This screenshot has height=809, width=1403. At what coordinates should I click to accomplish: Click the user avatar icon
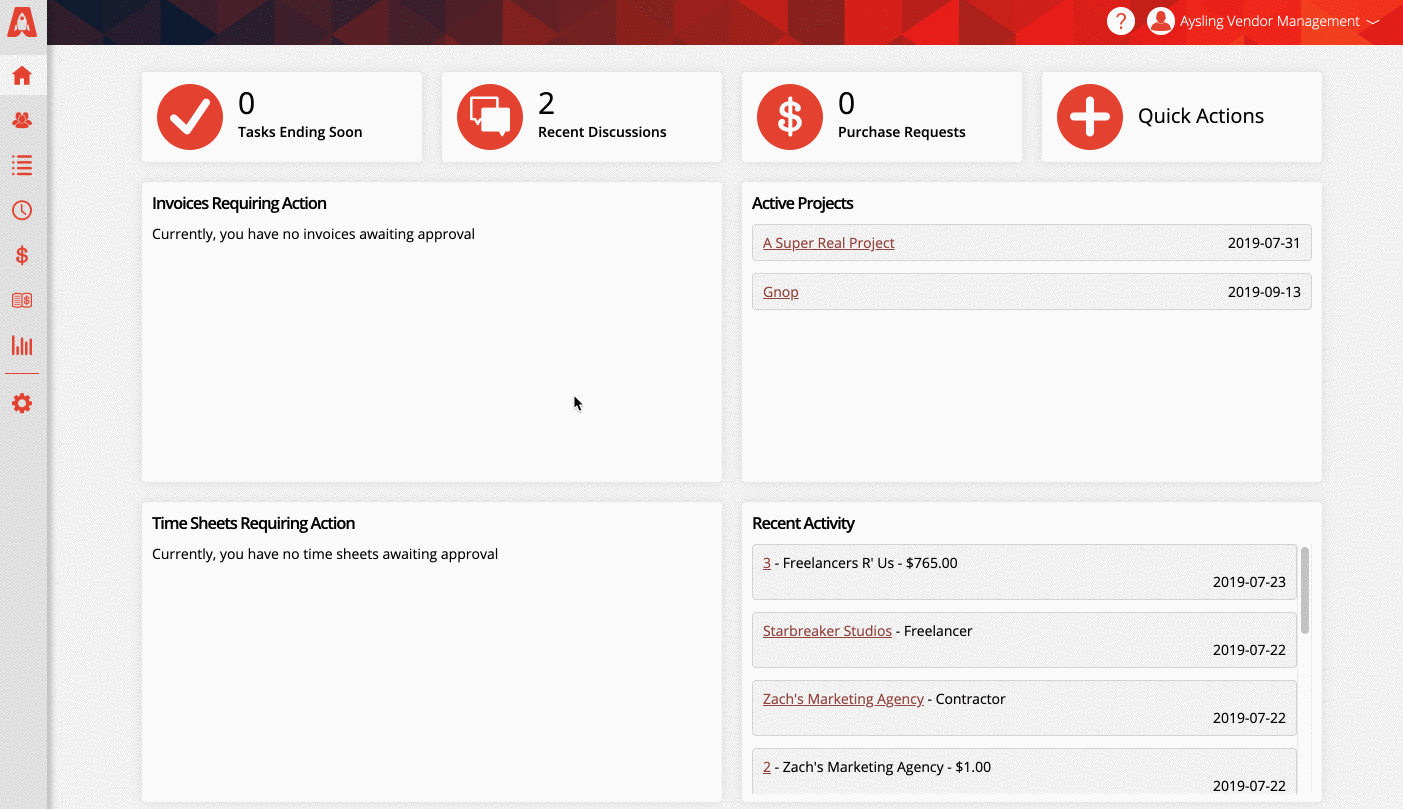(x=1161, y=21)
